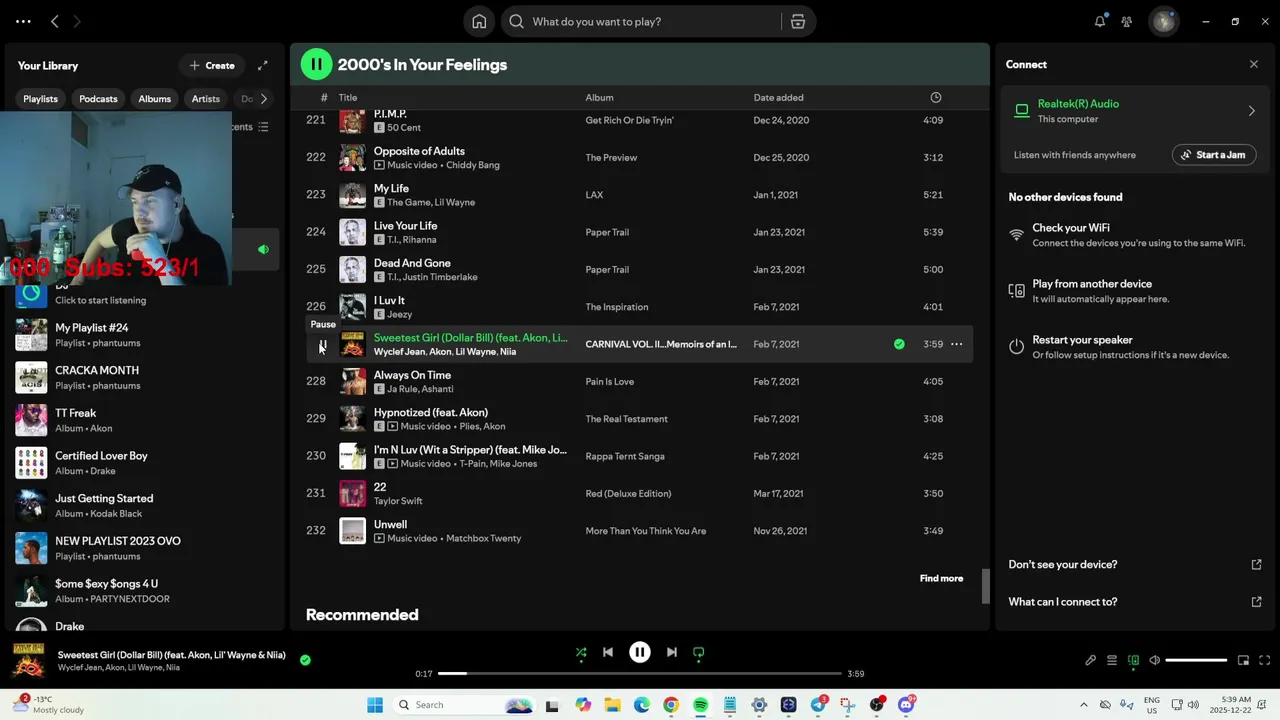Pause track 227 via row icon
1280x720 pixels.
pos(322,345)
